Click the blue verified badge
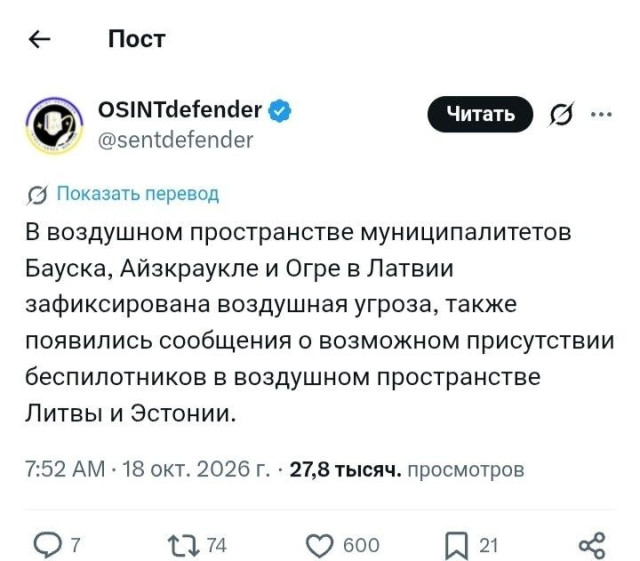The width and height of the screenshot is (640, 561). 280,110
